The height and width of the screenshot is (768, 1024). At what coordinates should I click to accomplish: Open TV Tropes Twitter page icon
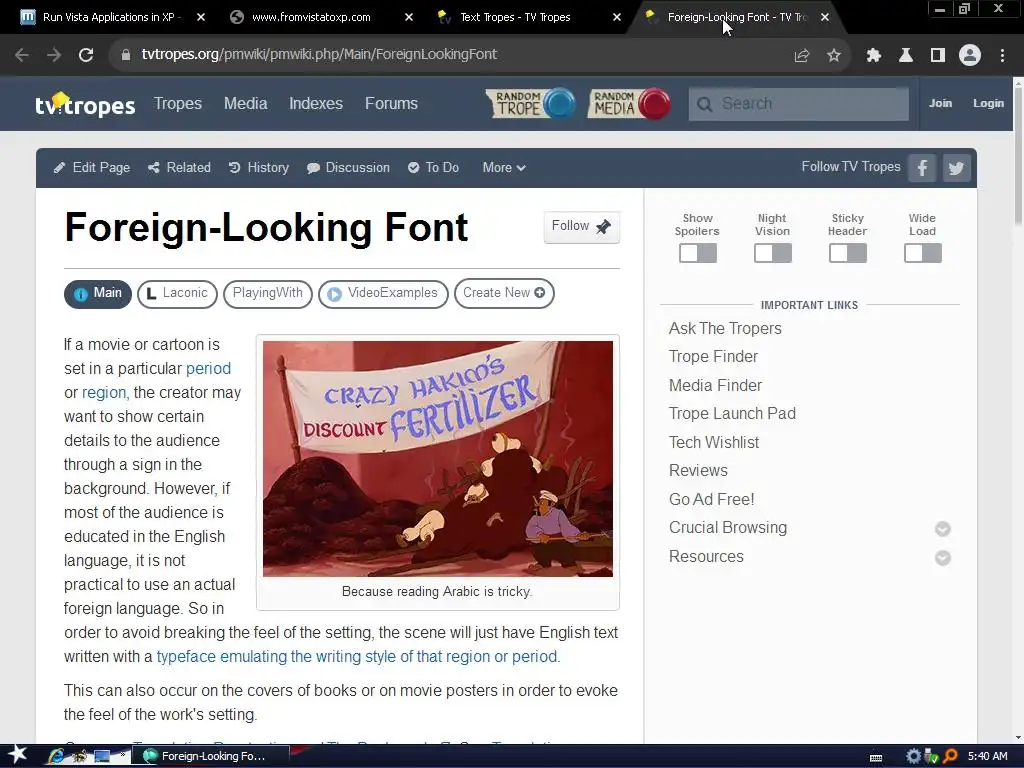[x=956, y=168]
